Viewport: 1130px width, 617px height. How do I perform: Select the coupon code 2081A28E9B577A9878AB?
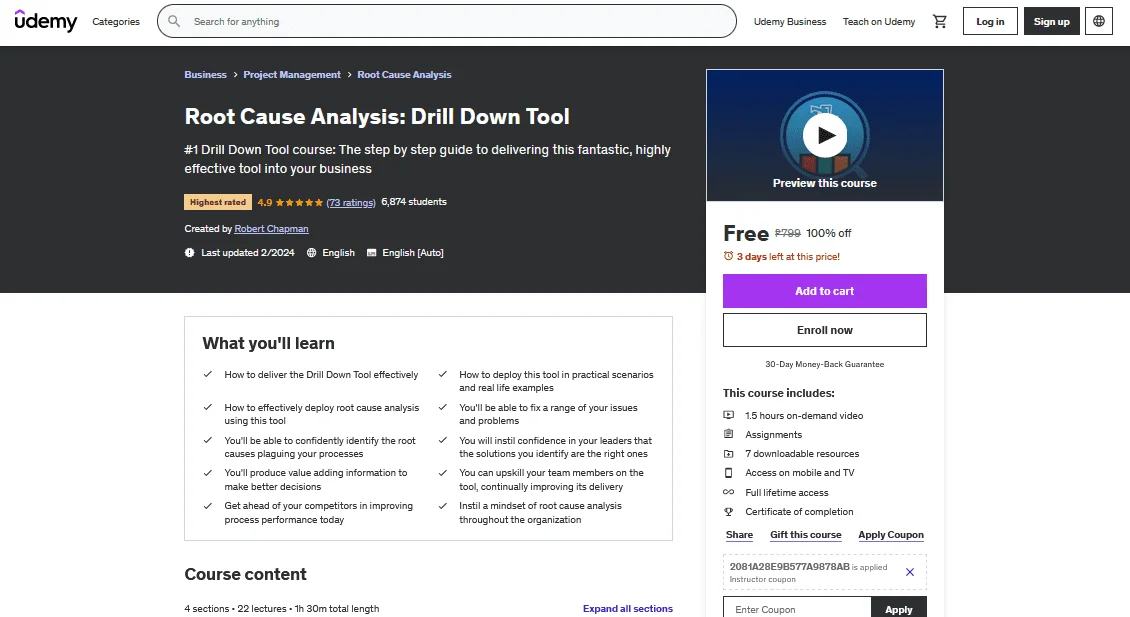[x=789, y=567]
